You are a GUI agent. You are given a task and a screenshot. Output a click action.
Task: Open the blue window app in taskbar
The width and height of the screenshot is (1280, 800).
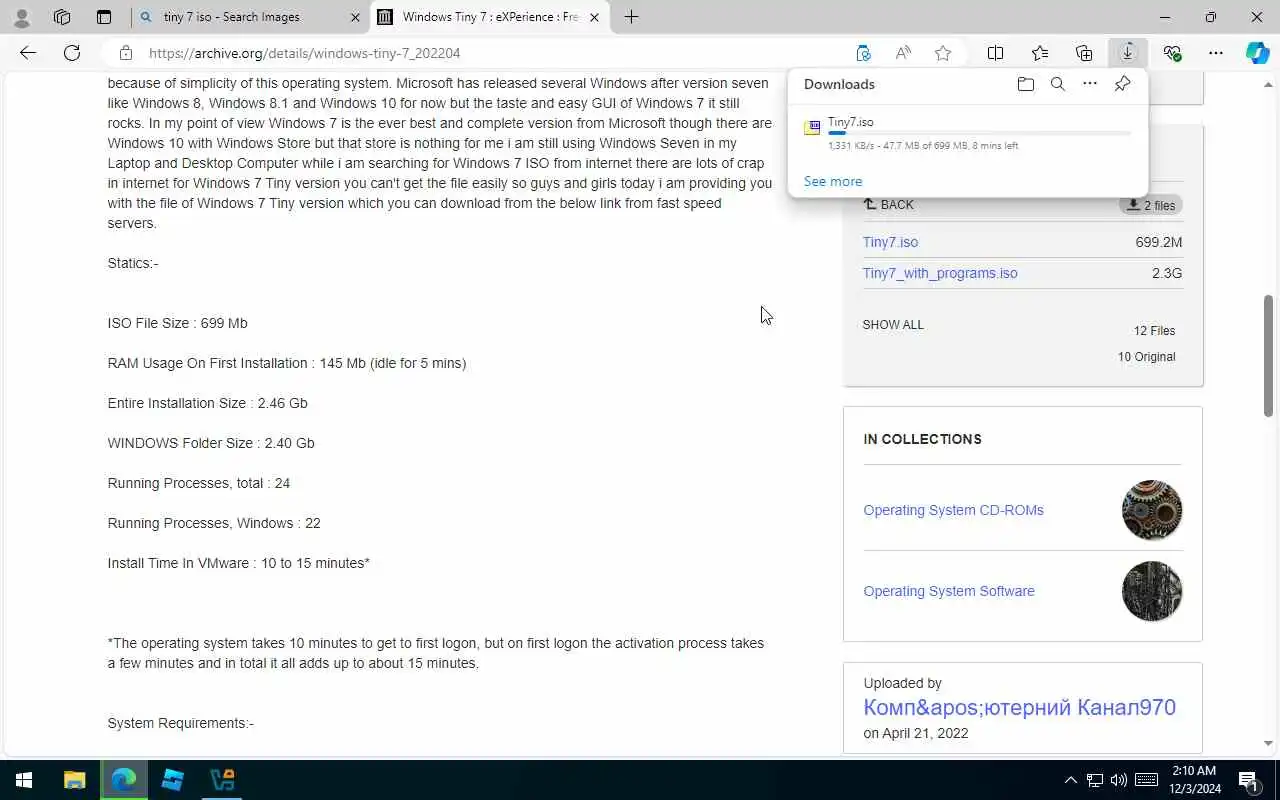172,780
